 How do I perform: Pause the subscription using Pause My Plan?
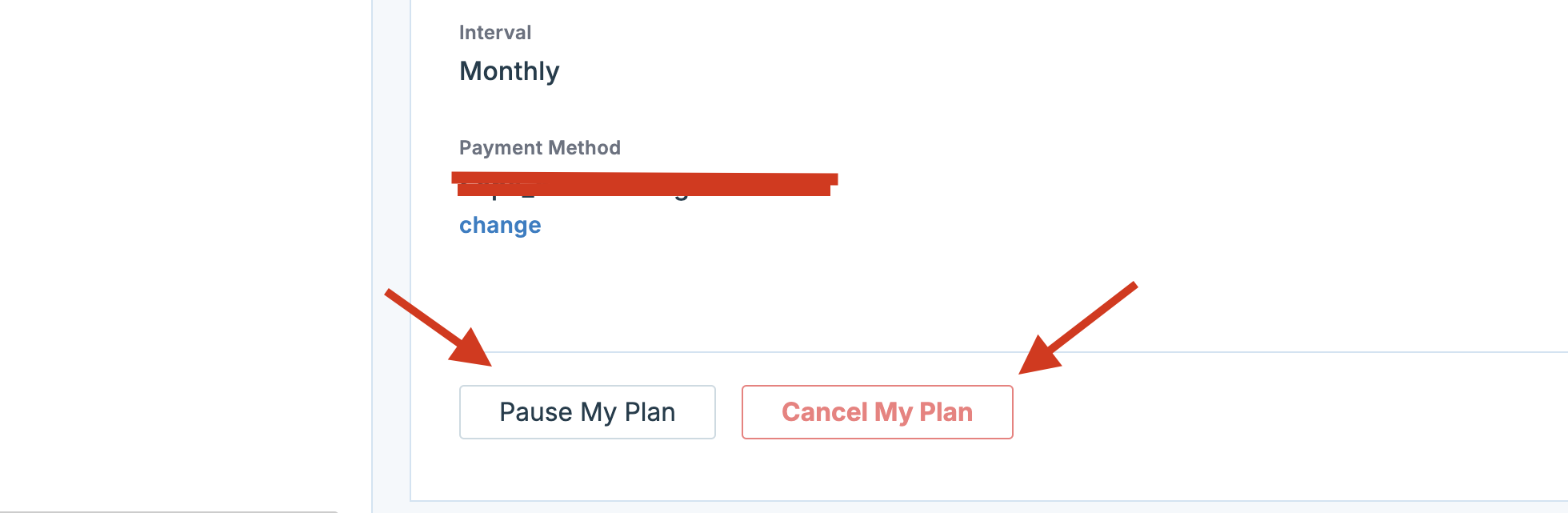point(587,412)
